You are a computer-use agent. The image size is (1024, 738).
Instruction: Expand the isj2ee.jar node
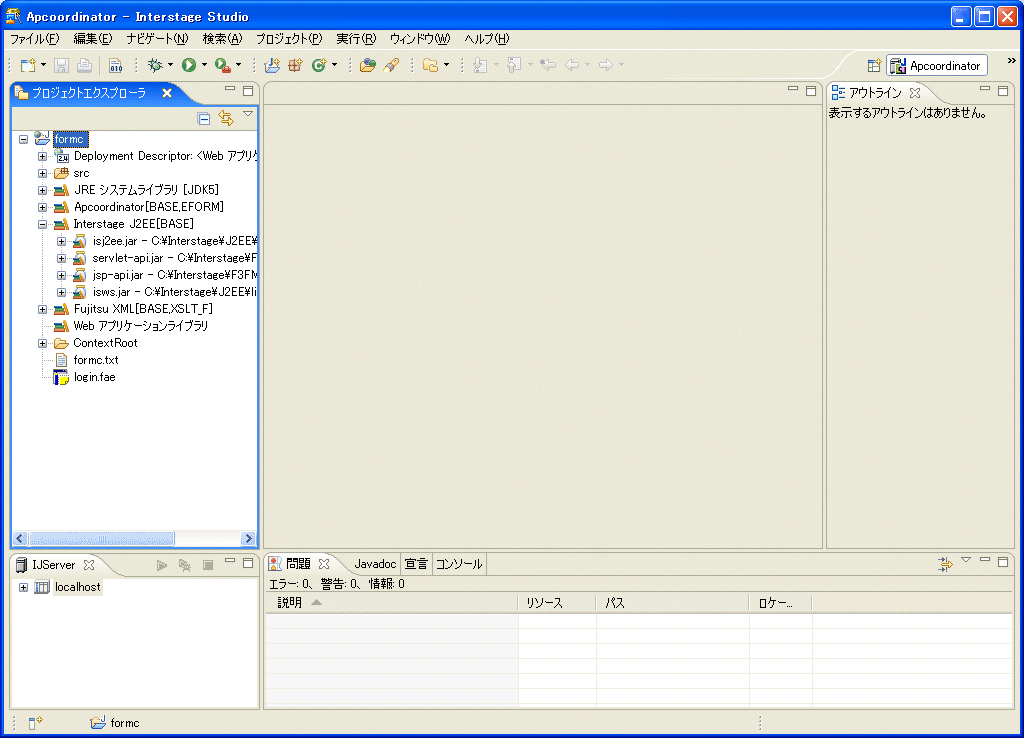(x=61, y=241)
